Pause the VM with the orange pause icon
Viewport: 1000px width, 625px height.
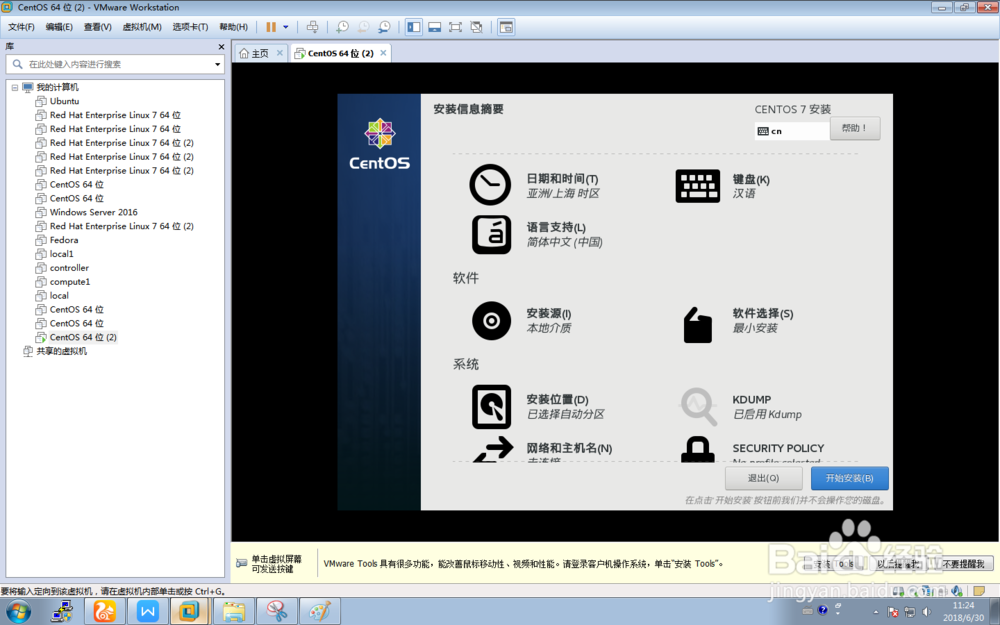coord(271,27)
